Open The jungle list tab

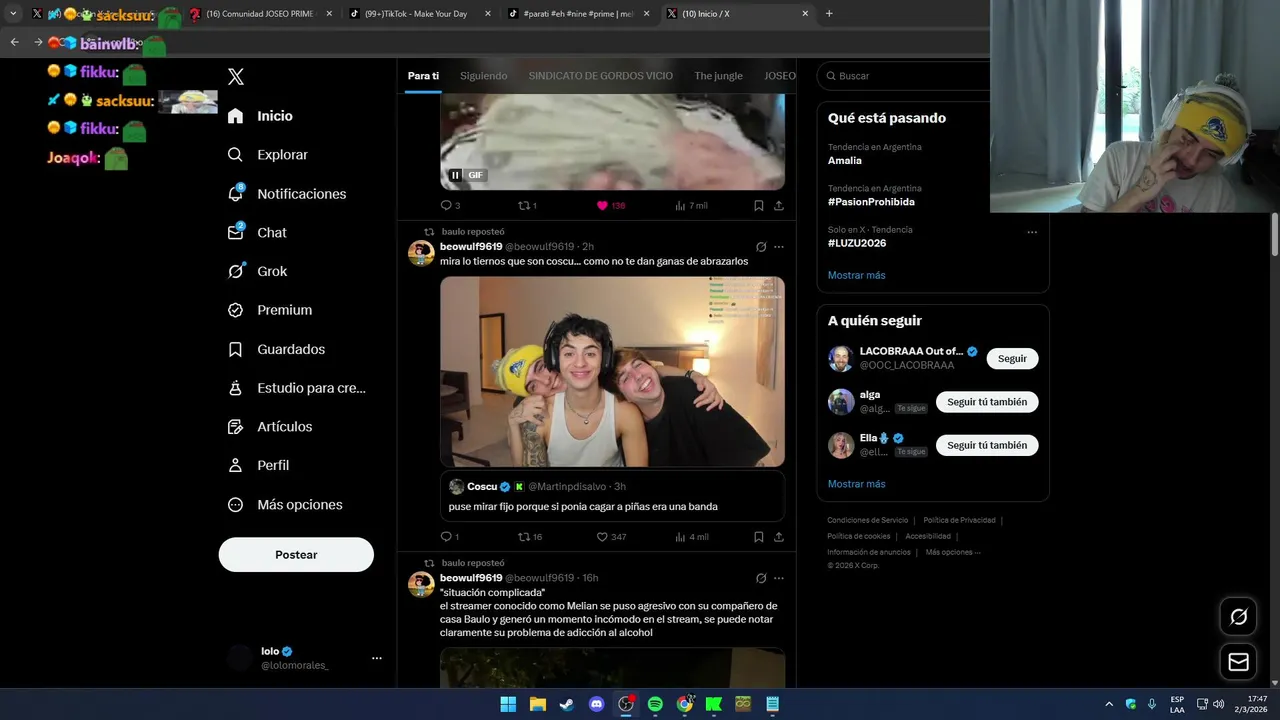point(718,76)
